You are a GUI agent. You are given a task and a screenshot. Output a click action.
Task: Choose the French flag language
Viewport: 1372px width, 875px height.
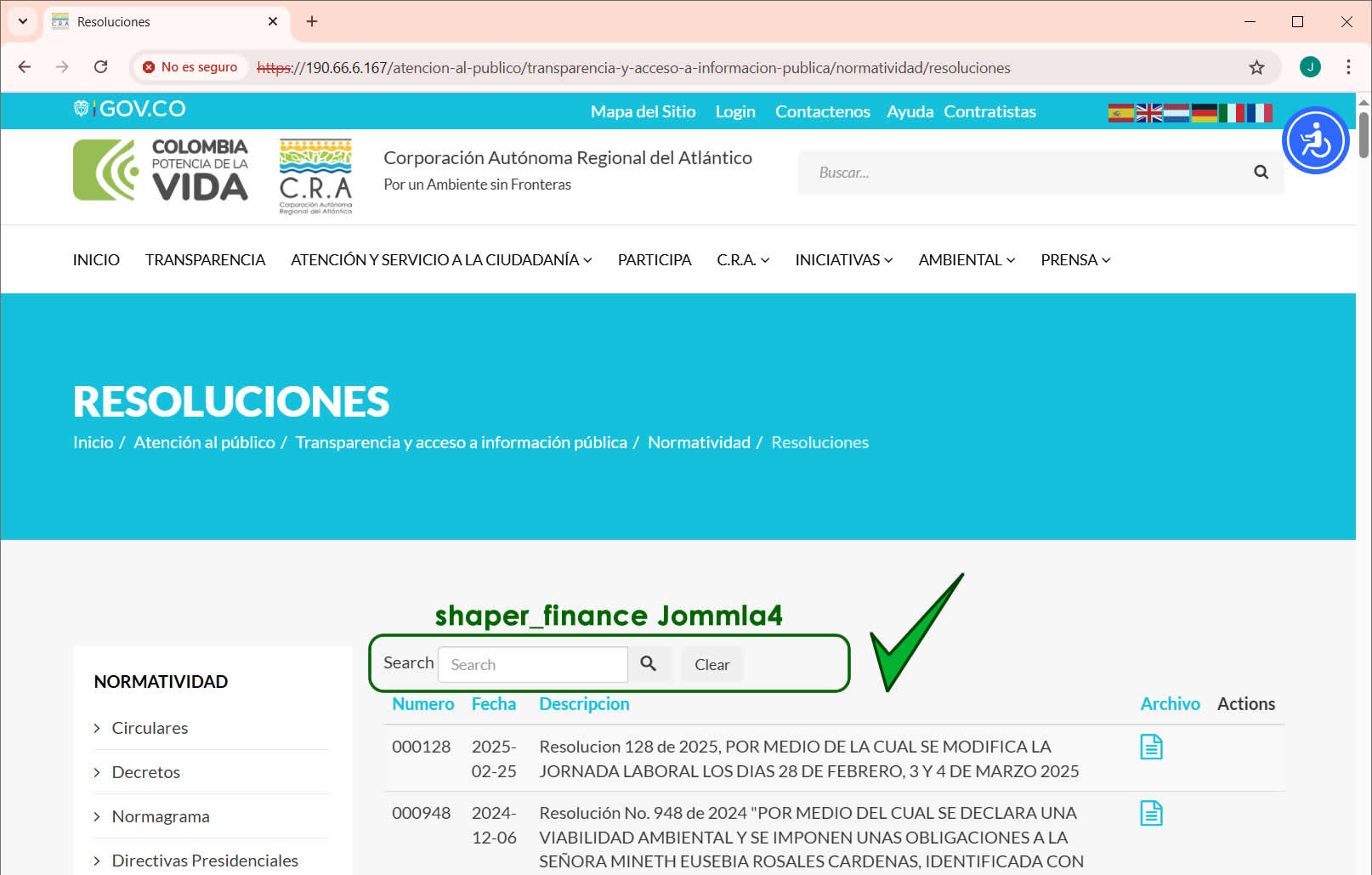pyautogui.click(x=1259, y=112)
